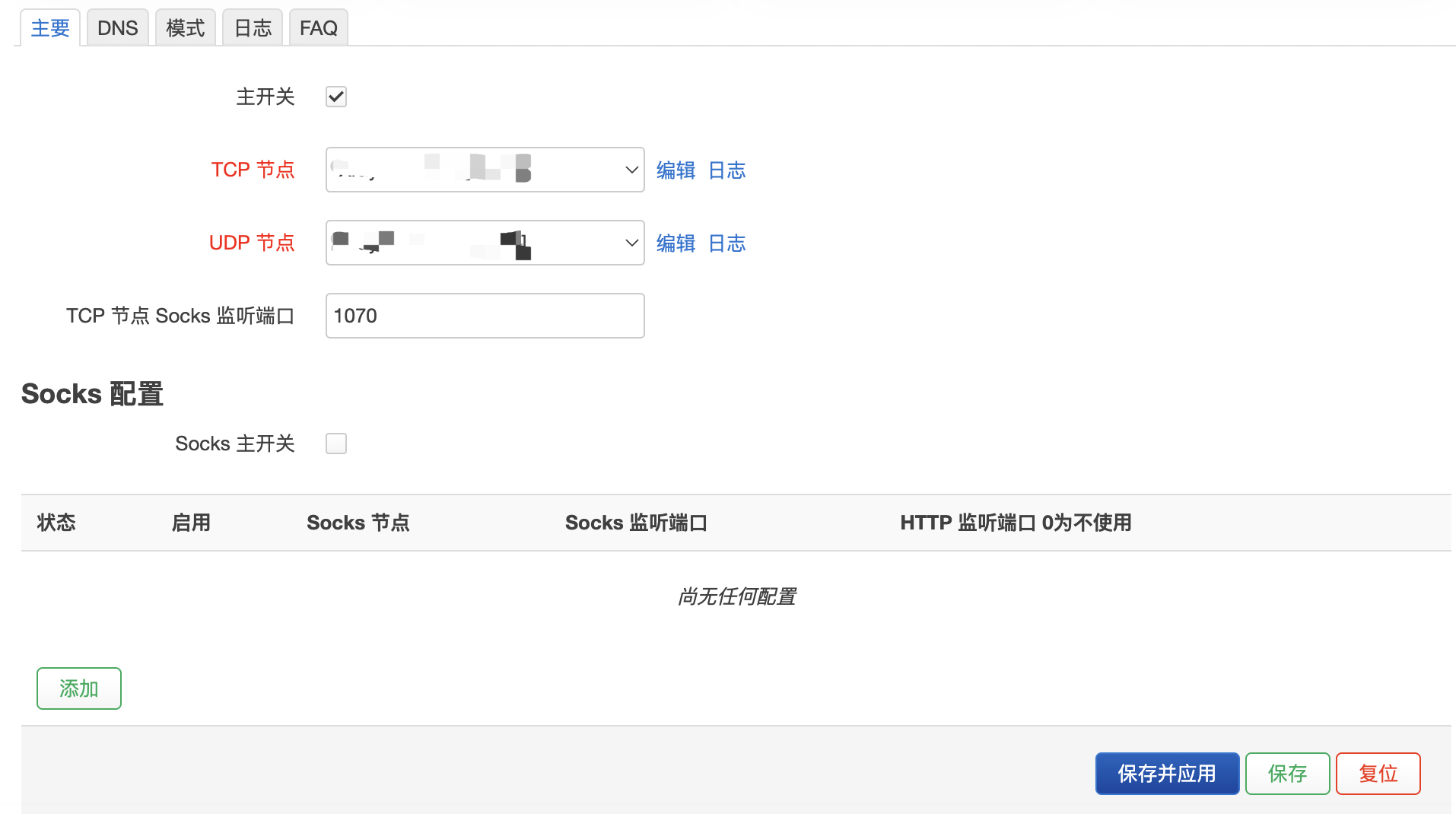Image resolution: width=1456 pixels, height=814 pixels.
Task: Open the 模式 tab
Action: click(185, 28)
